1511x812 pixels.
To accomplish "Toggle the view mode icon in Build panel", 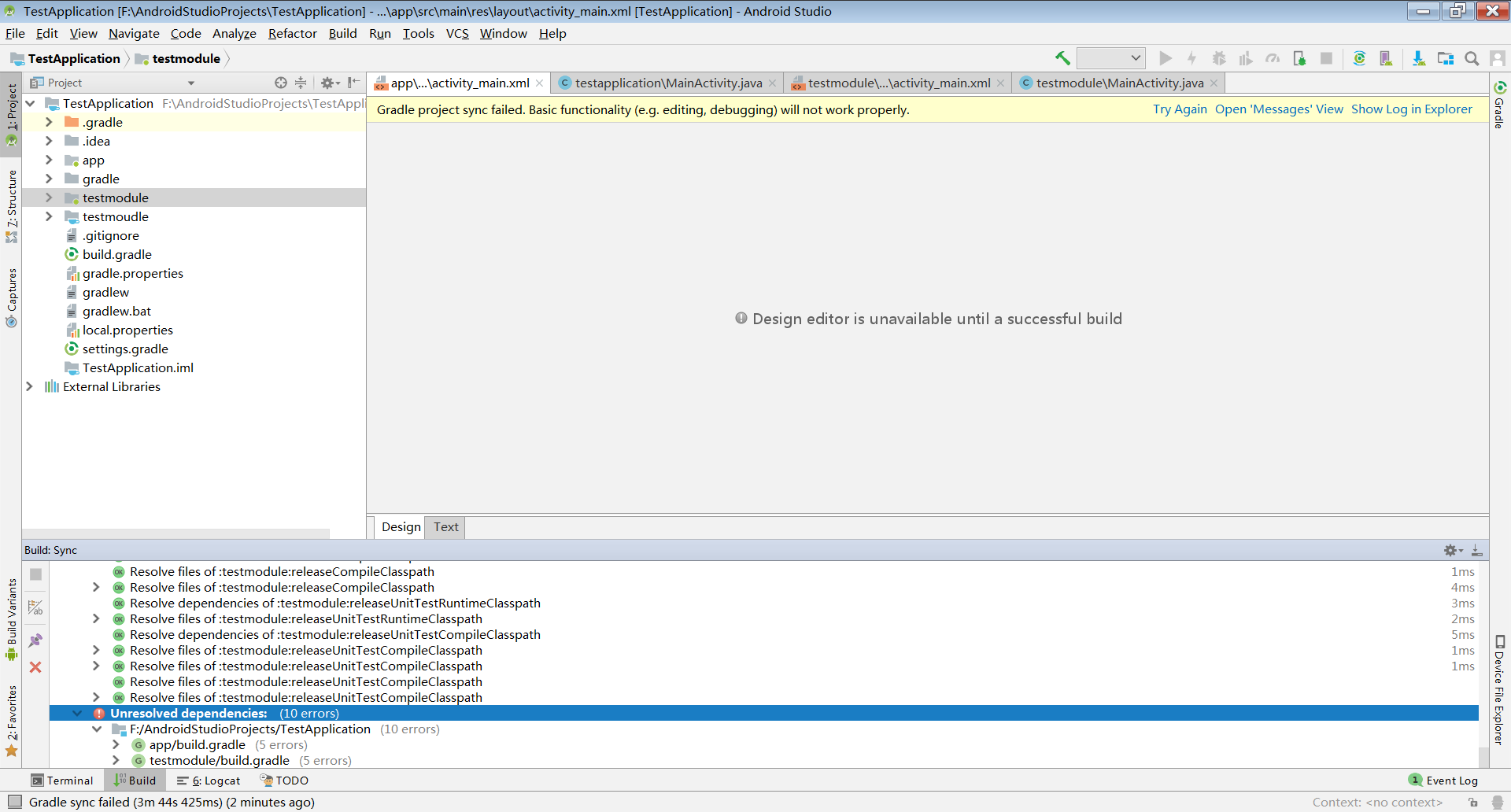I will pos(35,607).
